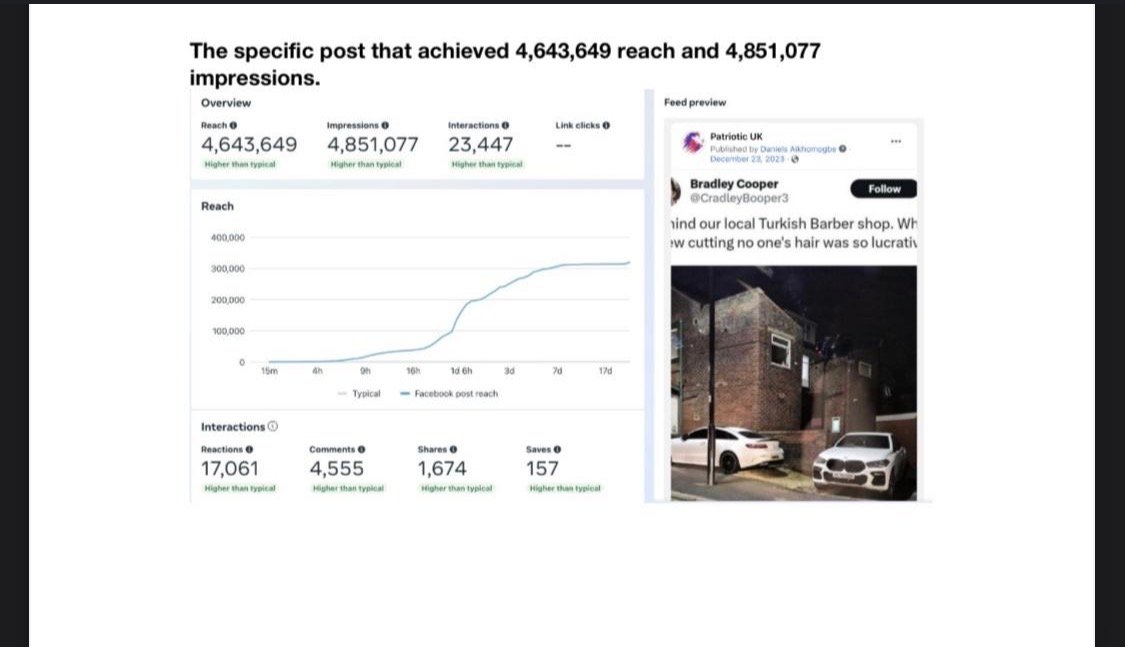
Task: Click the 1d 6h marker on chart axis
Action: pos(461,371)
